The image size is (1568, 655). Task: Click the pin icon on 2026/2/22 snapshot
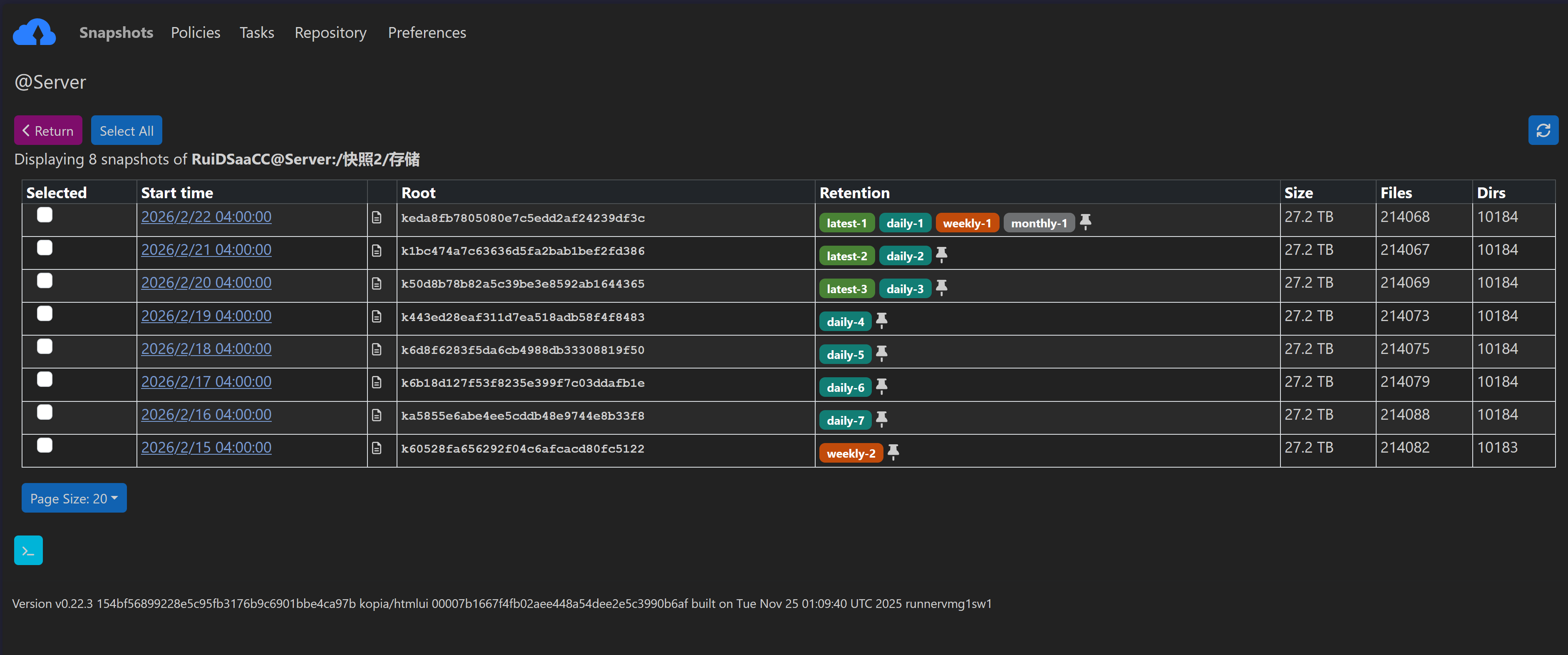coord(1085,222)
